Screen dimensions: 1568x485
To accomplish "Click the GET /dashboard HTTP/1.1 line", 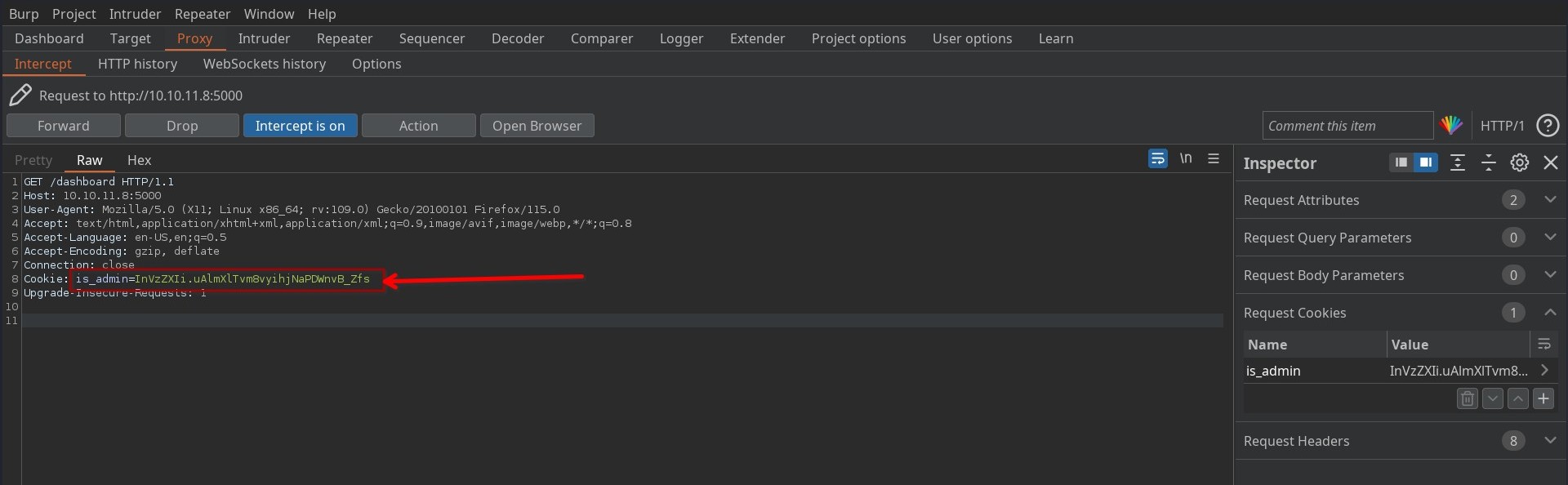I will [99, 181].
